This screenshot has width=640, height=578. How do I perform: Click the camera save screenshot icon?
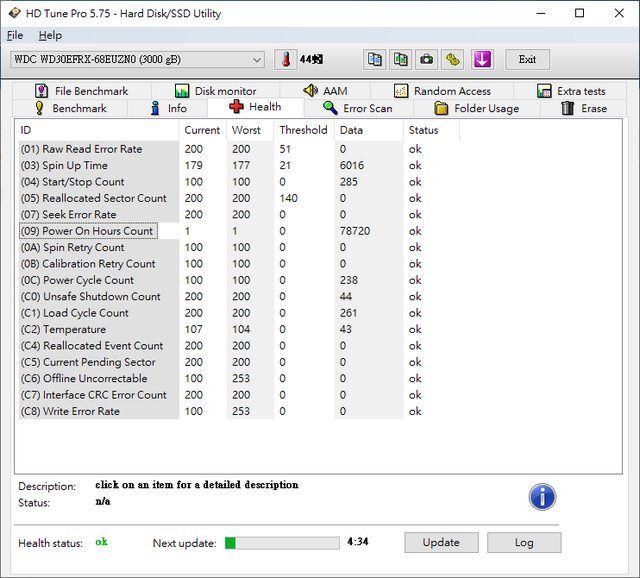[427, 59]
